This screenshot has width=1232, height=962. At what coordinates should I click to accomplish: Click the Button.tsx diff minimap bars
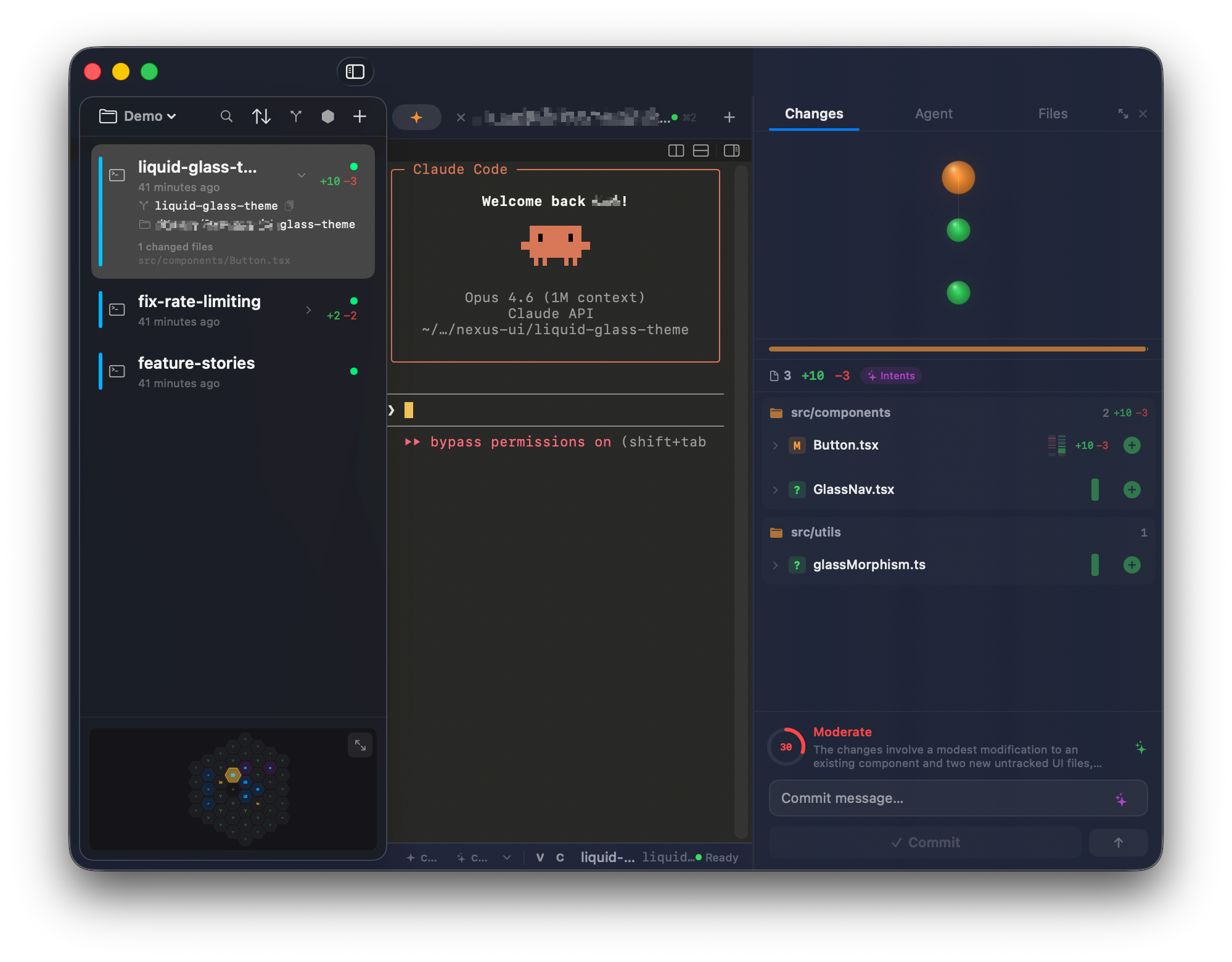(x=1057, y=445)
